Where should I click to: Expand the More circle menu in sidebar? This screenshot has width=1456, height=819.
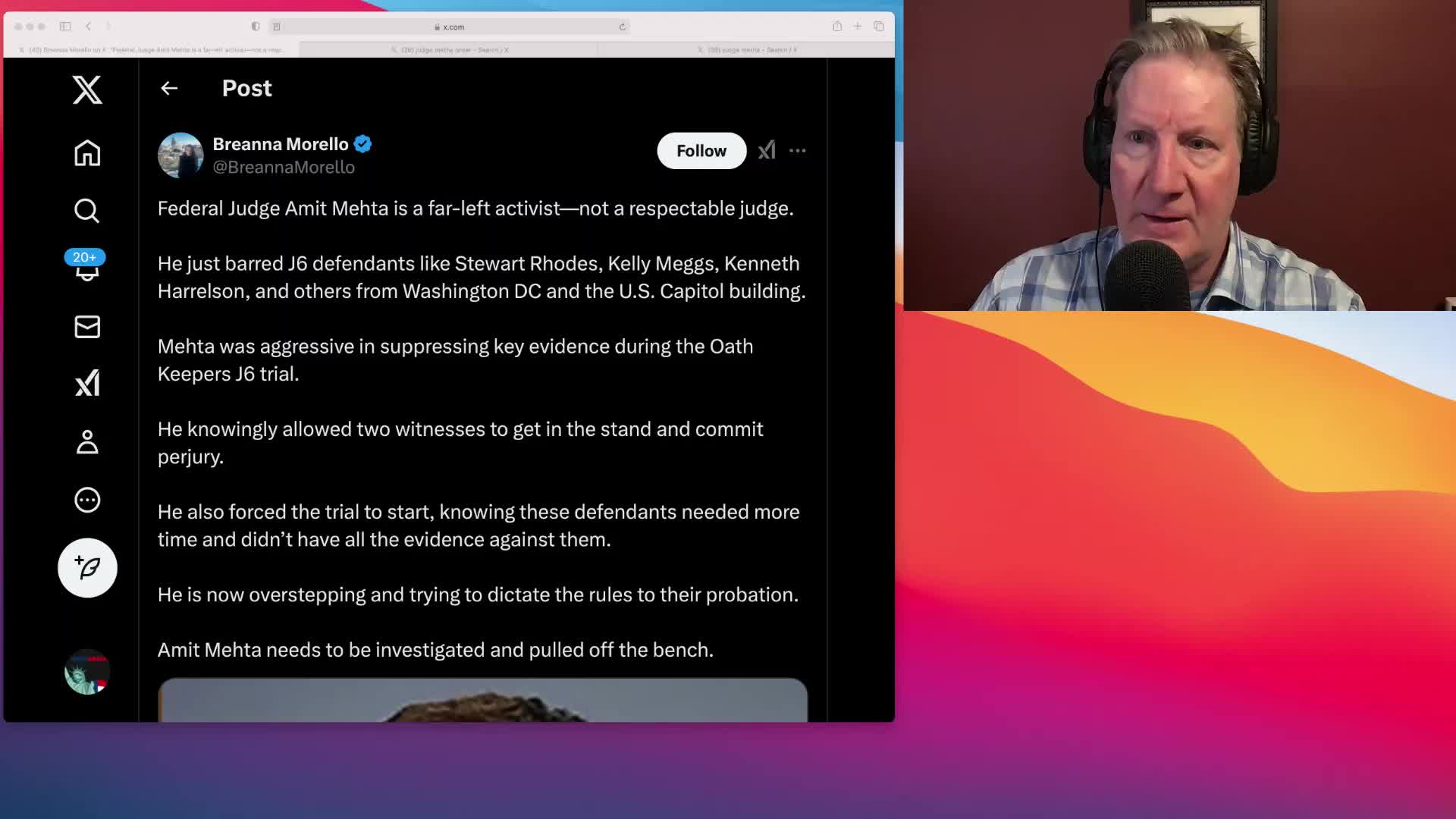(x=87, y=500)
